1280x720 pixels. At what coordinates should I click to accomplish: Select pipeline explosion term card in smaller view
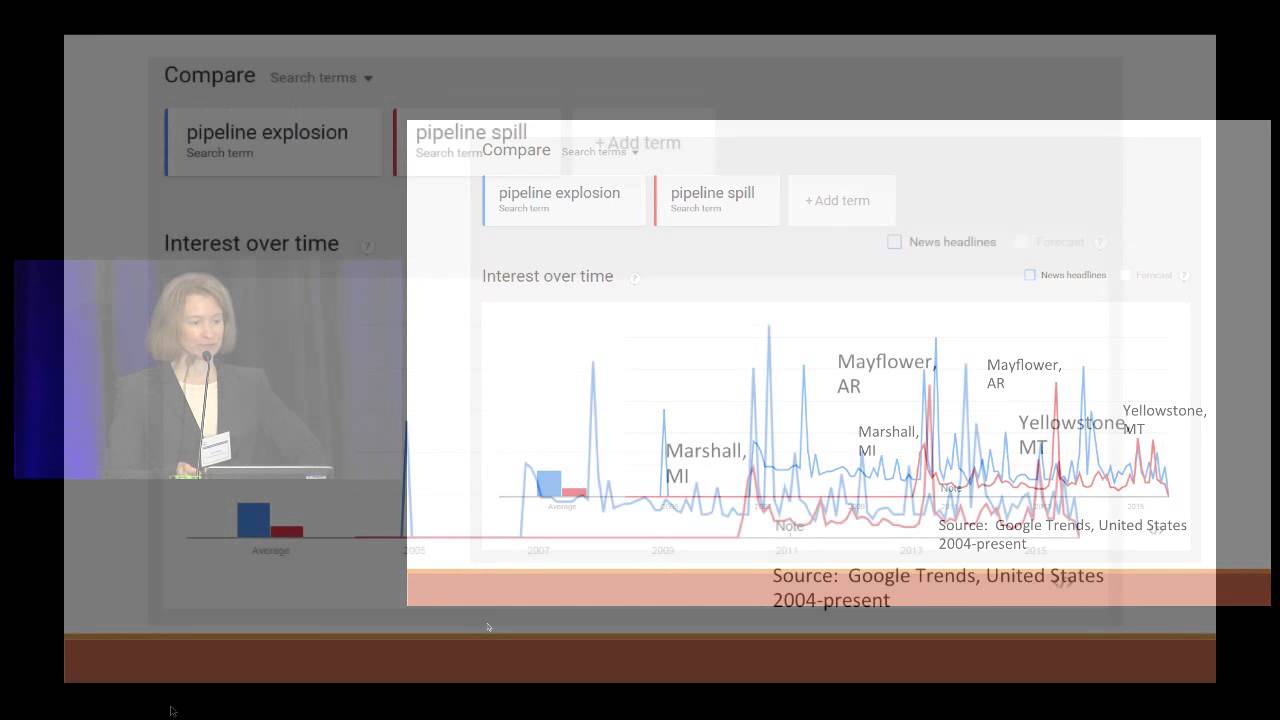565,200
